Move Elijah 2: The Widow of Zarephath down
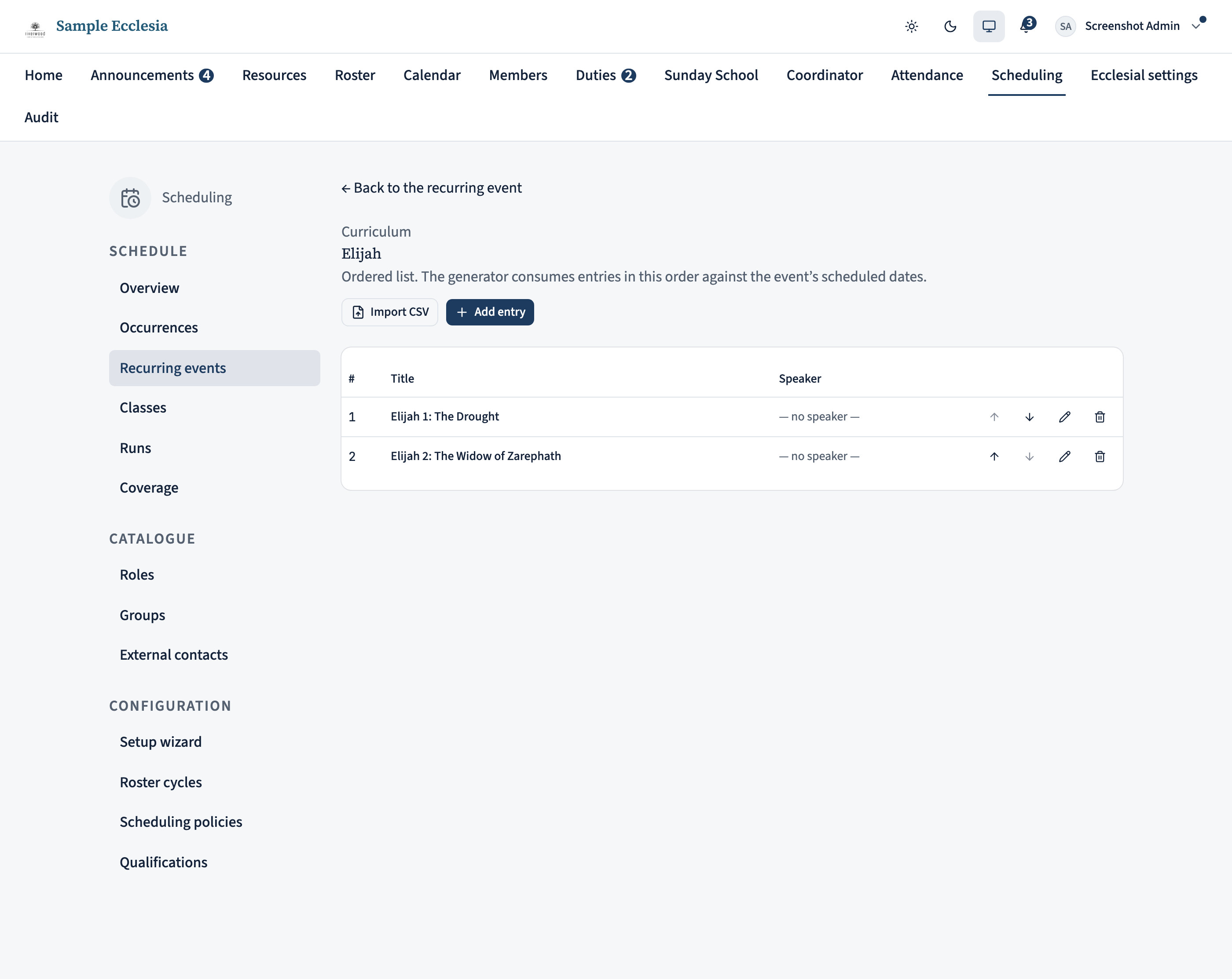 [1029, 457]
